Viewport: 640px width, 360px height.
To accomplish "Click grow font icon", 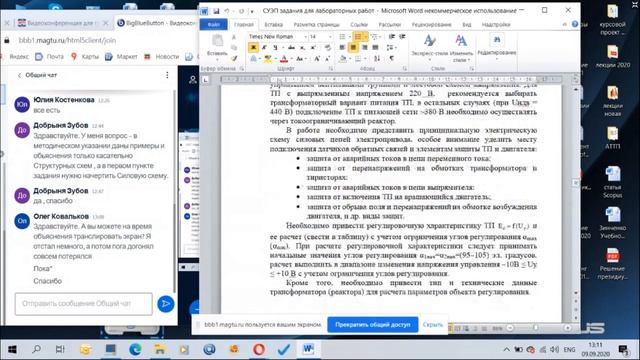I will [317, 59].
